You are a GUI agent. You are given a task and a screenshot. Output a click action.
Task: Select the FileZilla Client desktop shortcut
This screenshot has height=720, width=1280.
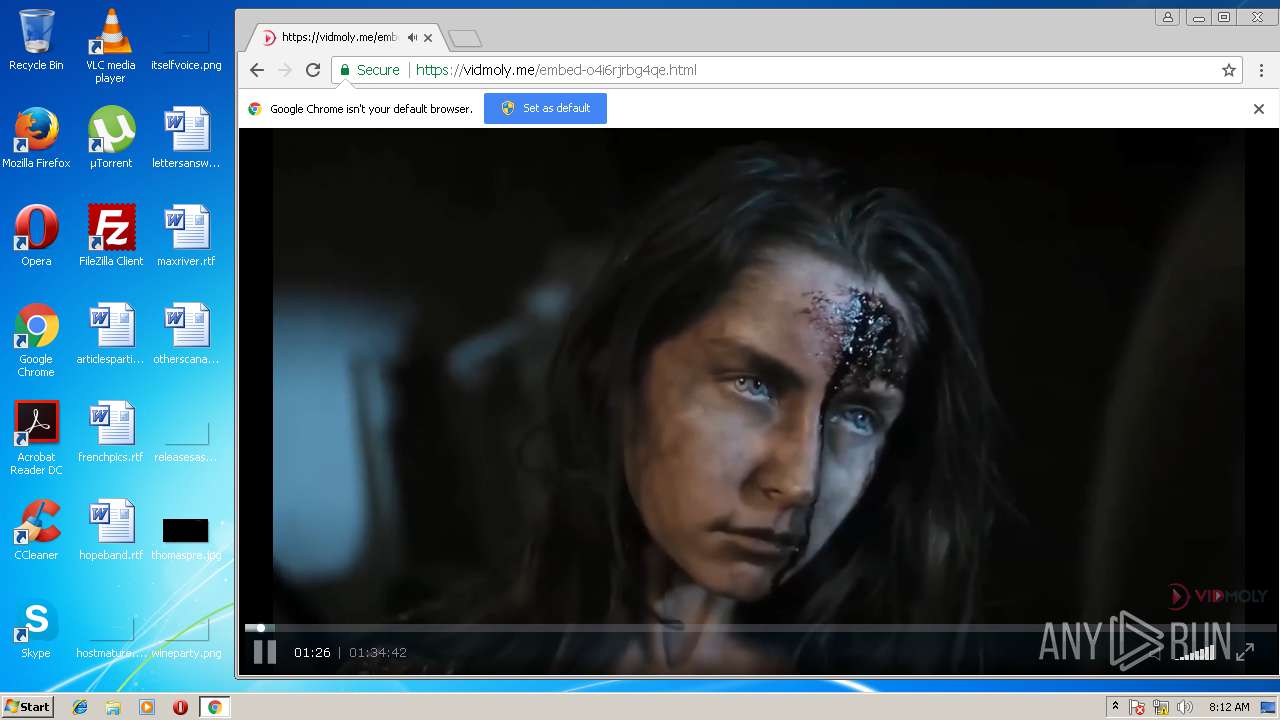[111, 236]
